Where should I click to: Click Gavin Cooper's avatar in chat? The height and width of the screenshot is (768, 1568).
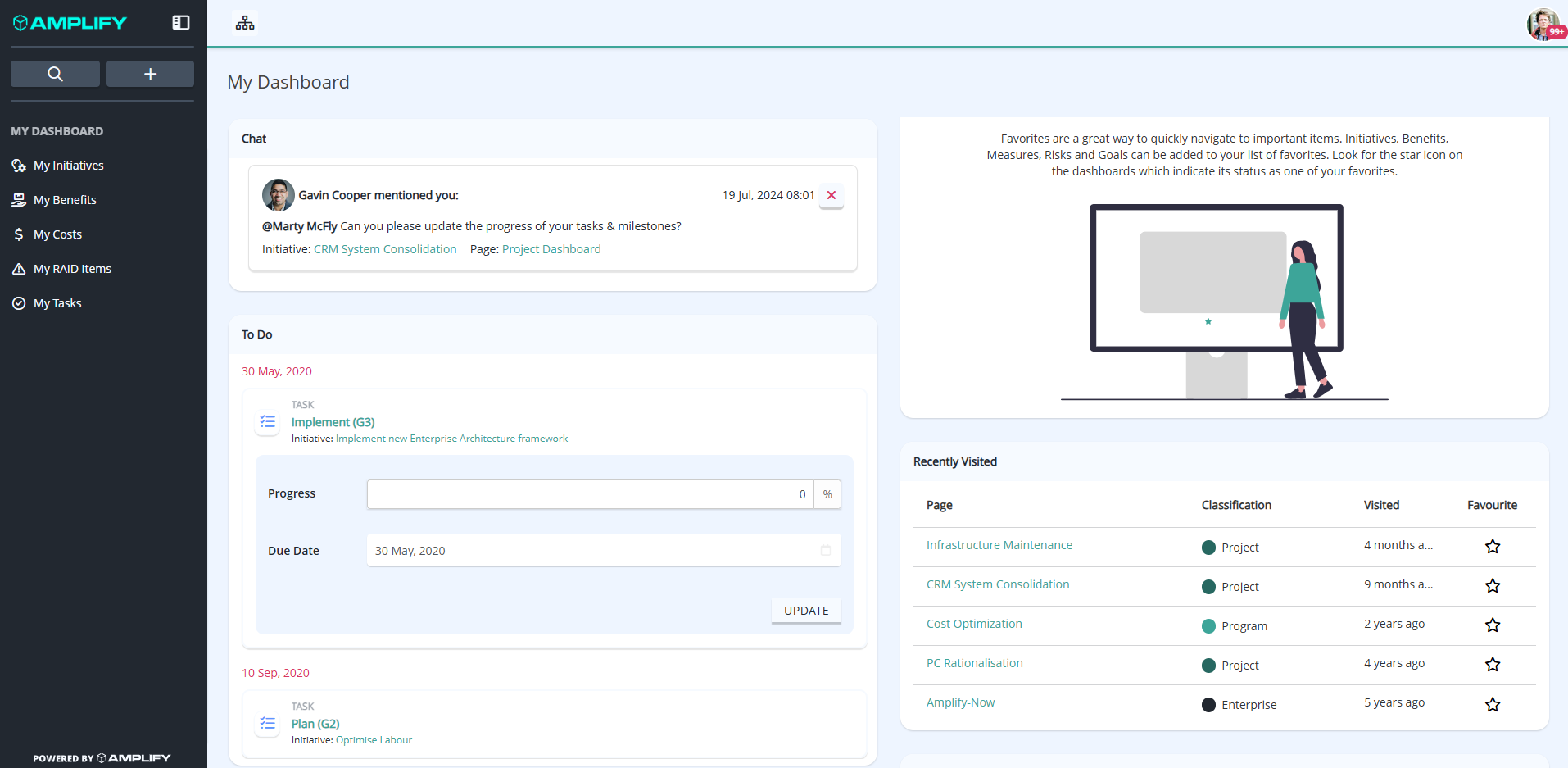(x=279, y=195)
